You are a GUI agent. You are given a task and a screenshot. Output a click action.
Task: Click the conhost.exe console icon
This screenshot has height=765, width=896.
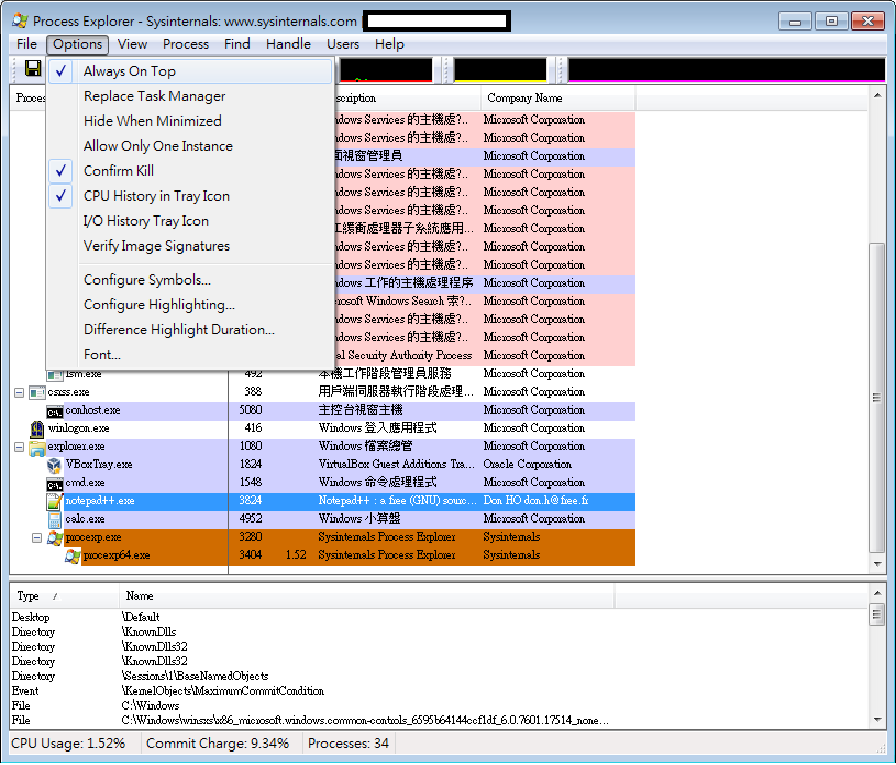(x=54, y=411)
